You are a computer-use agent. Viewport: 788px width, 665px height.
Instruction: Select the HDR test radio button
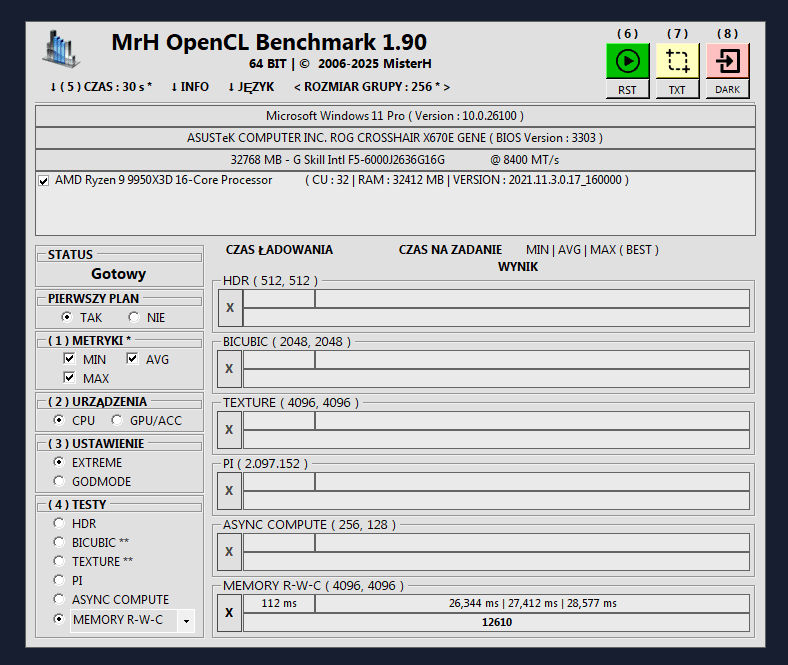click(59, 523)
